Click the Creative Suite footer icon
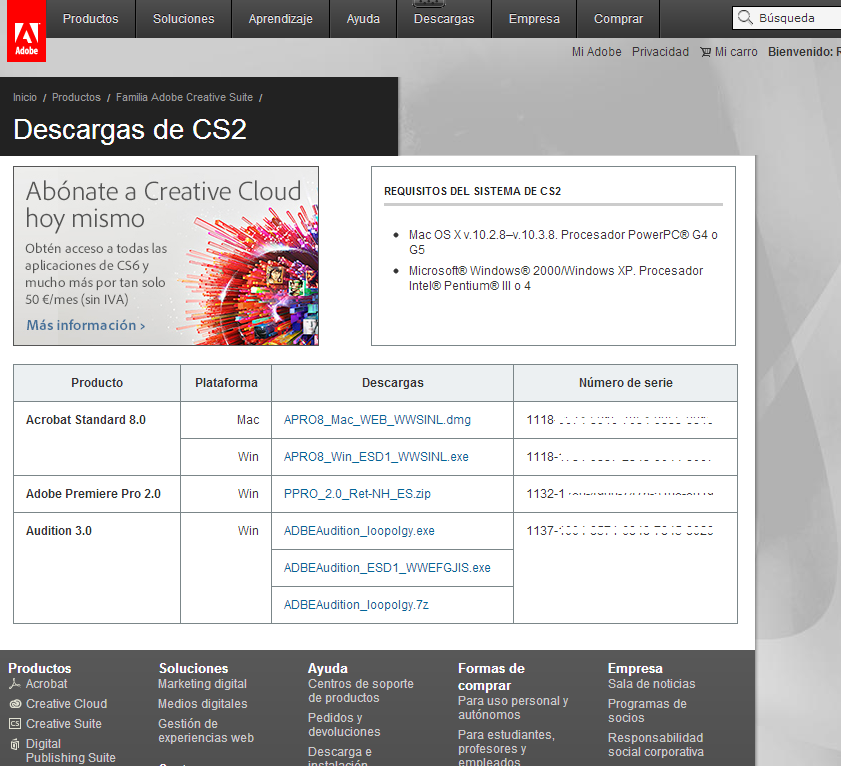The width and height of the screenshot is (841, 766). tap(15, 724)
